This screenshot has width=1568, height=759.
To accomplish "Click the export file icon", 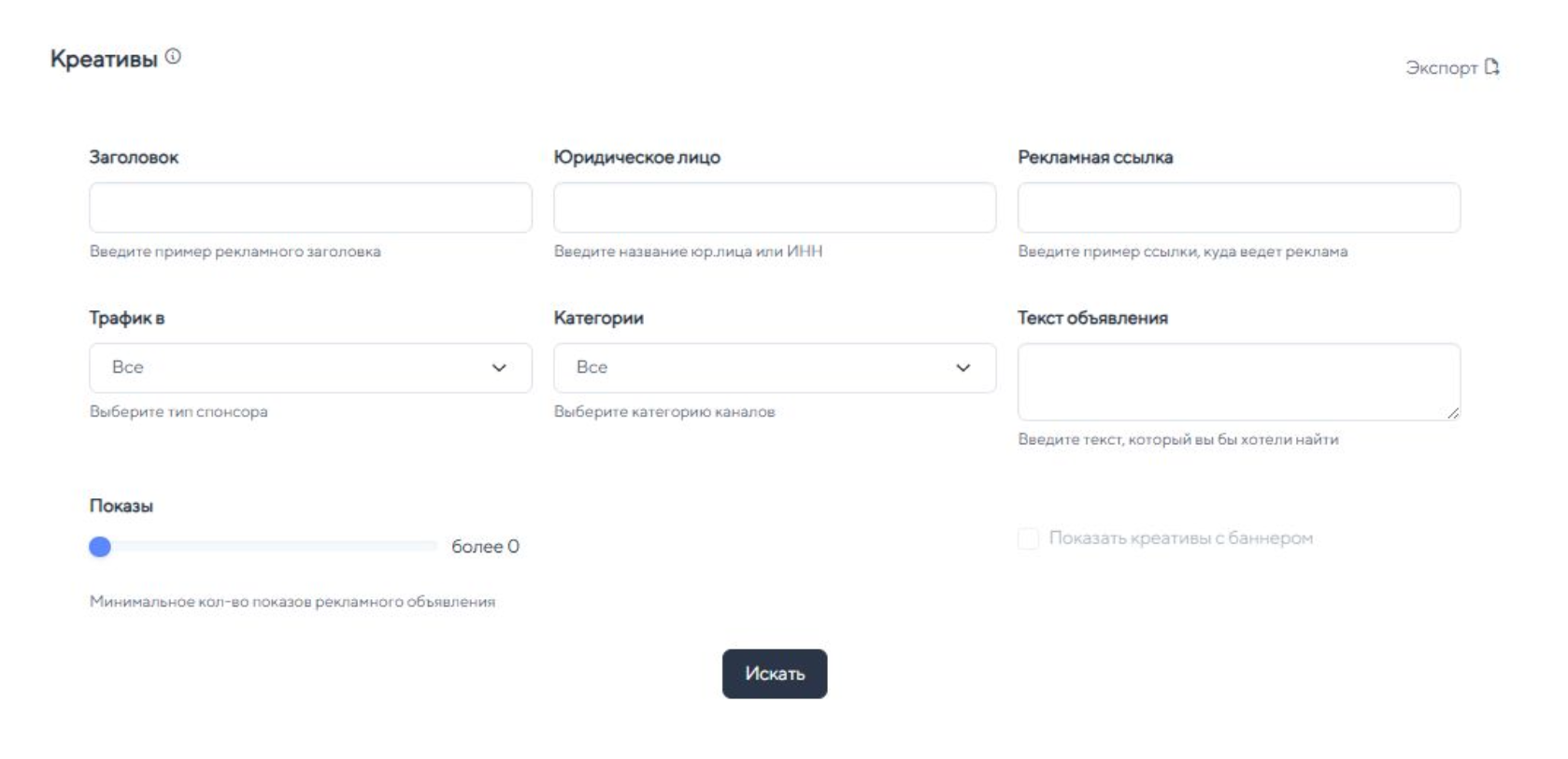I will click(x=1491, y=67).
